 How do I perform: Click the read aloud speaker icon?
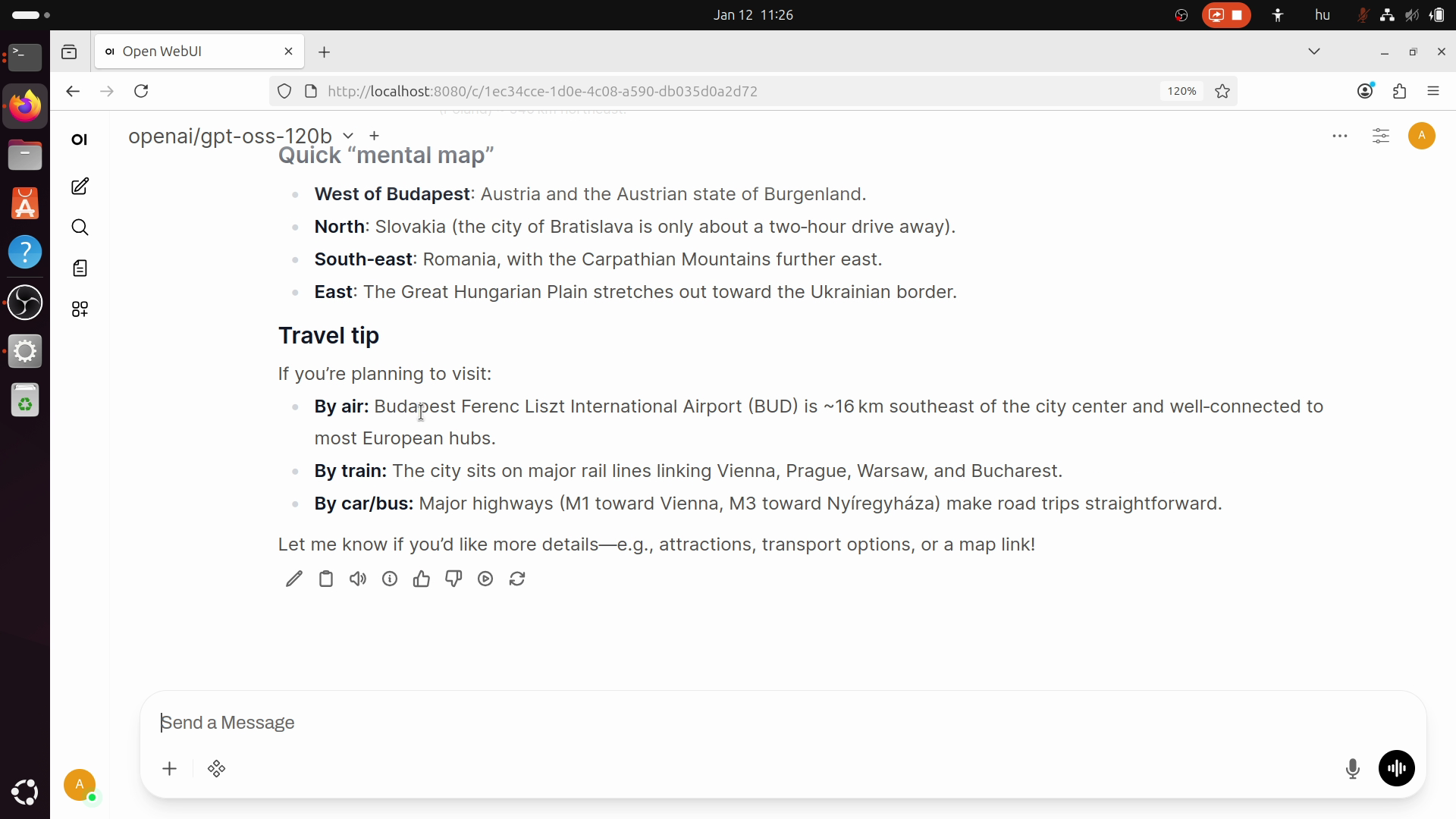pyautogui.click(x=358, y=579)
